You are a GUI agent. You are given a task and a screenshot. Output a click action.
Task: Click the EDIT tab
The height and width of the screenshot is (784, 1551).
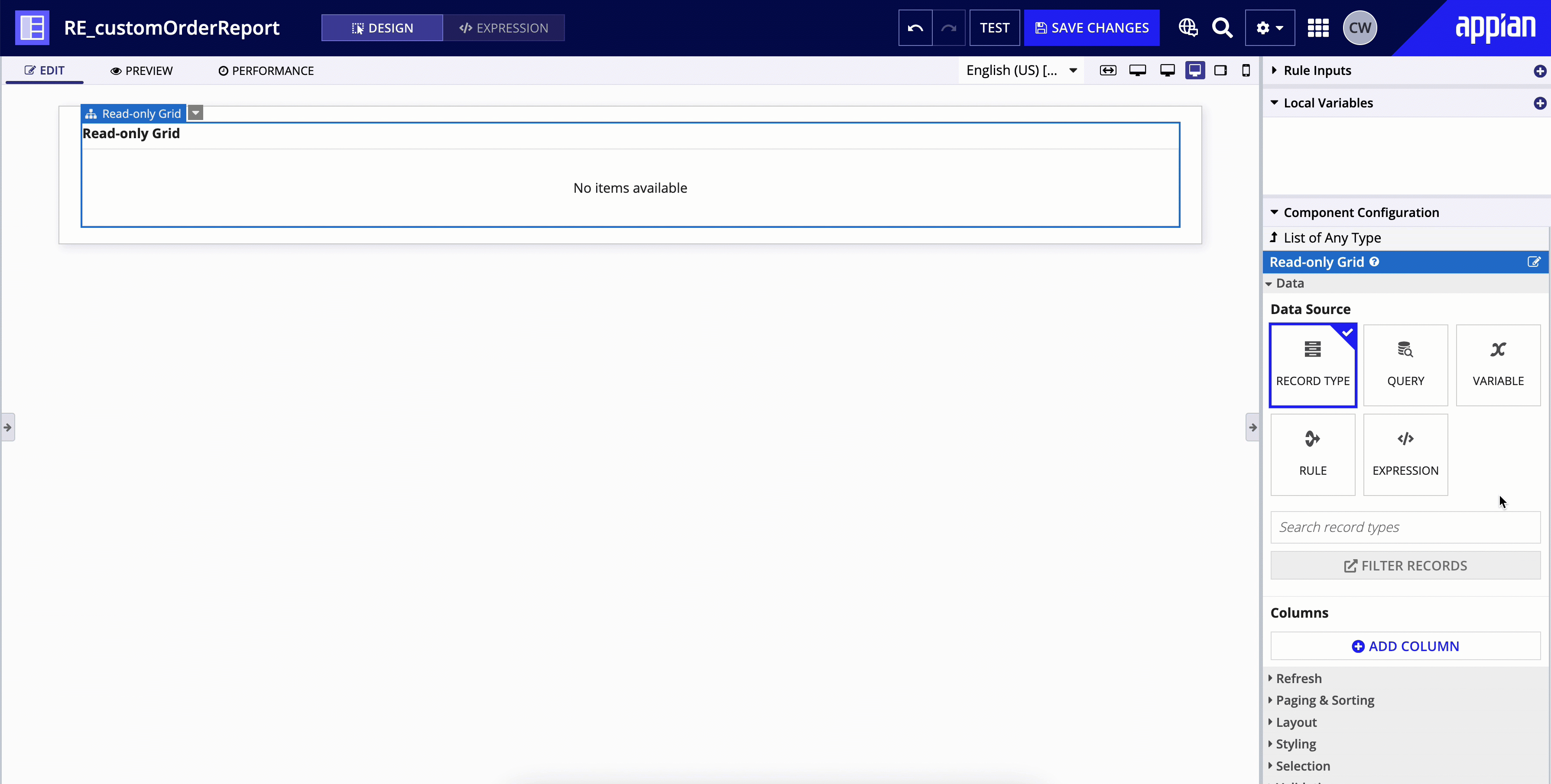[x=45, y=70]
